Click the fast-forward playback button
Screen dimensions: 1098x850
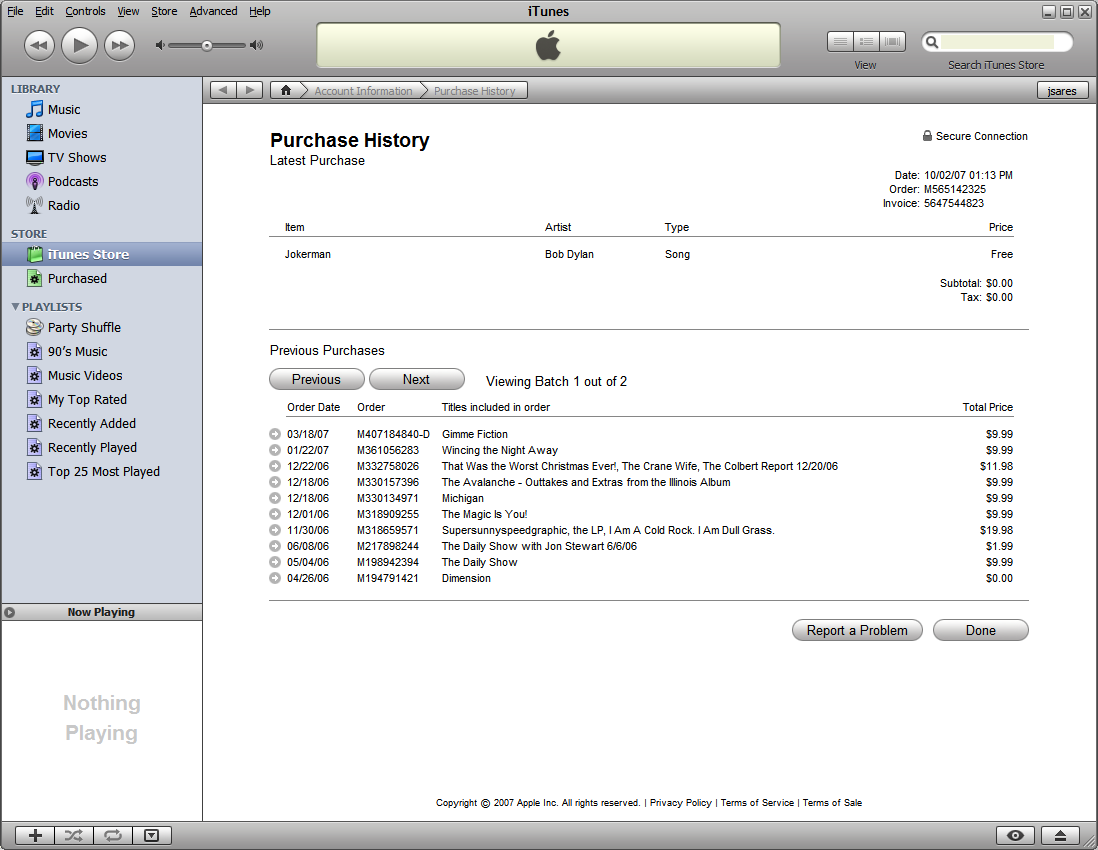120,46
